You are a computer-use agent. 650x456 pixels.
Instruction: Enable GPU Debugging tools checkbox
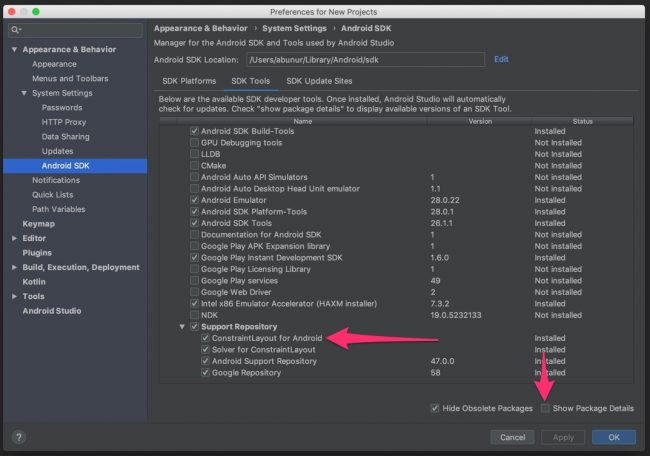point(194,143)
